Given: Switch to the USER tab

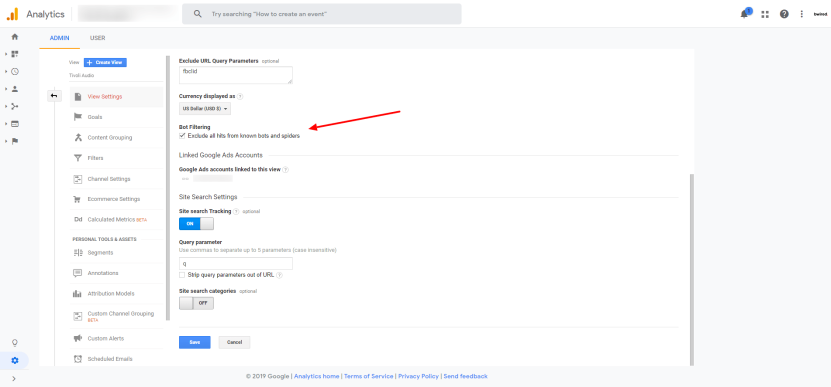Looking at the screenshot, I should tap(98, 38).
